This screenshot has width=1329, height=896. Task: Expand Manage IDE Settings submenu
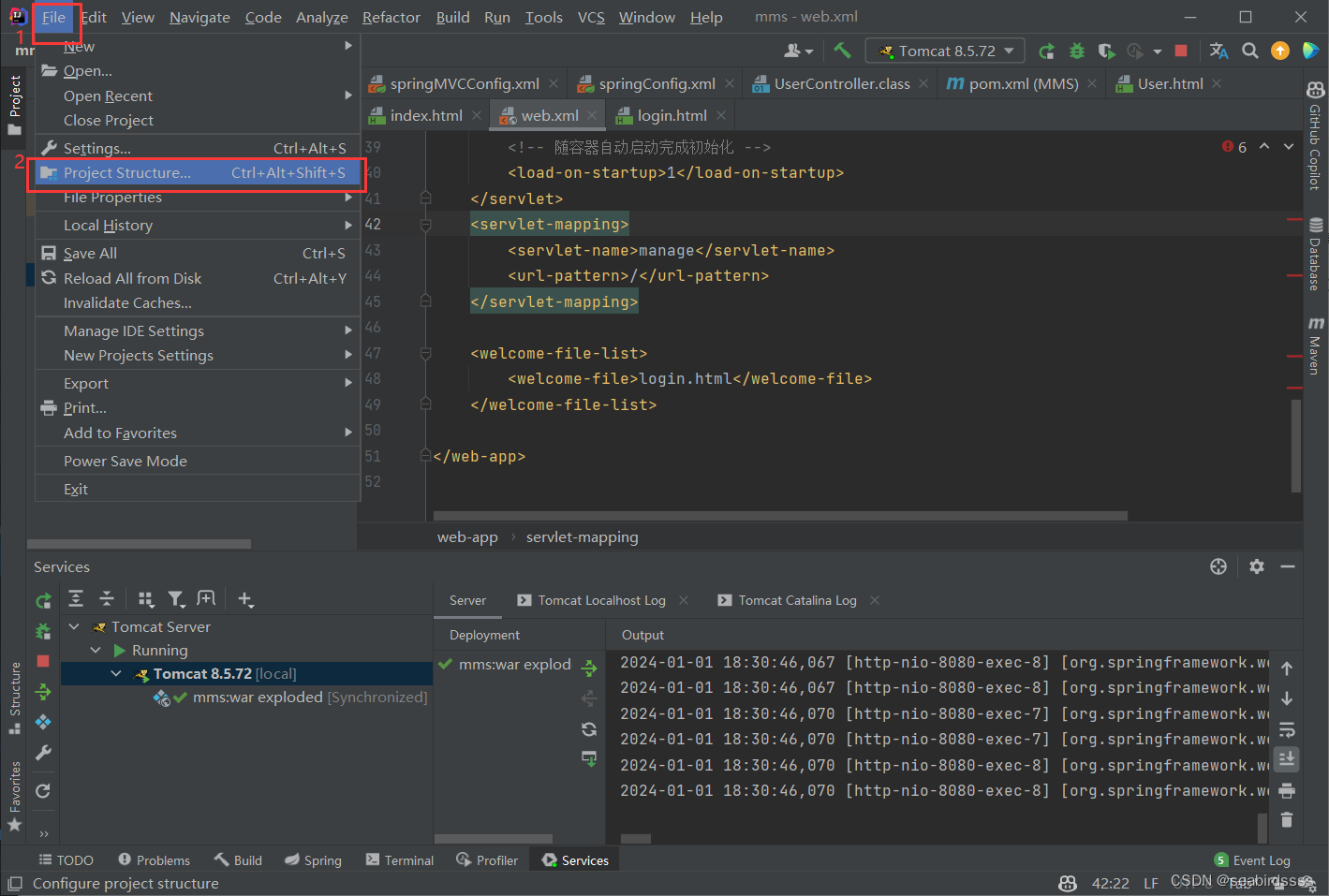pyautogui.click(x=348, y=330)
